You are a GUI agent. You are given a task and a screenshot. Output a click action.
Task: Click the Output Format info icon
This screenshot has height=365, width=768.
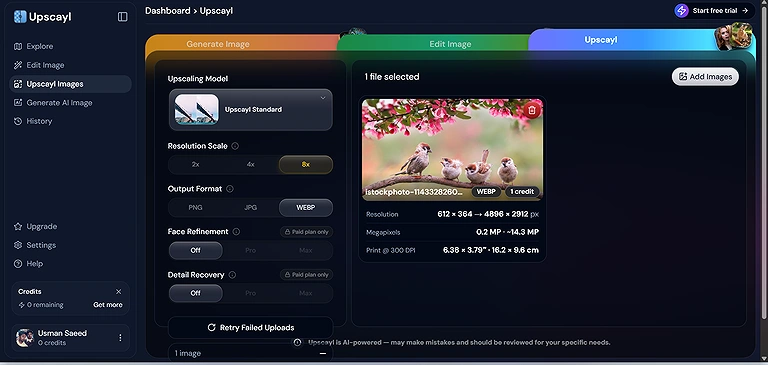coord(230,189)
